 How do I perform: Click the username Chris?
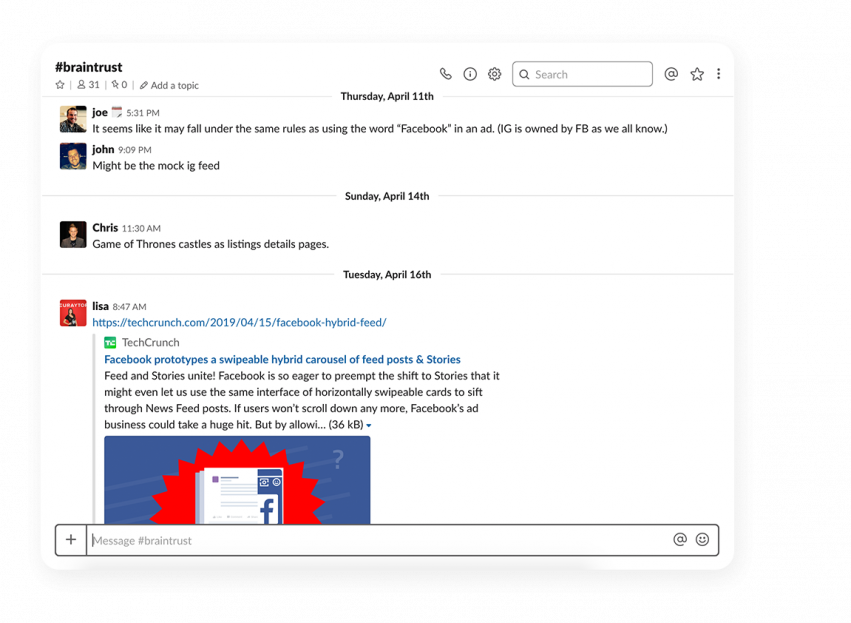(105, 228)
